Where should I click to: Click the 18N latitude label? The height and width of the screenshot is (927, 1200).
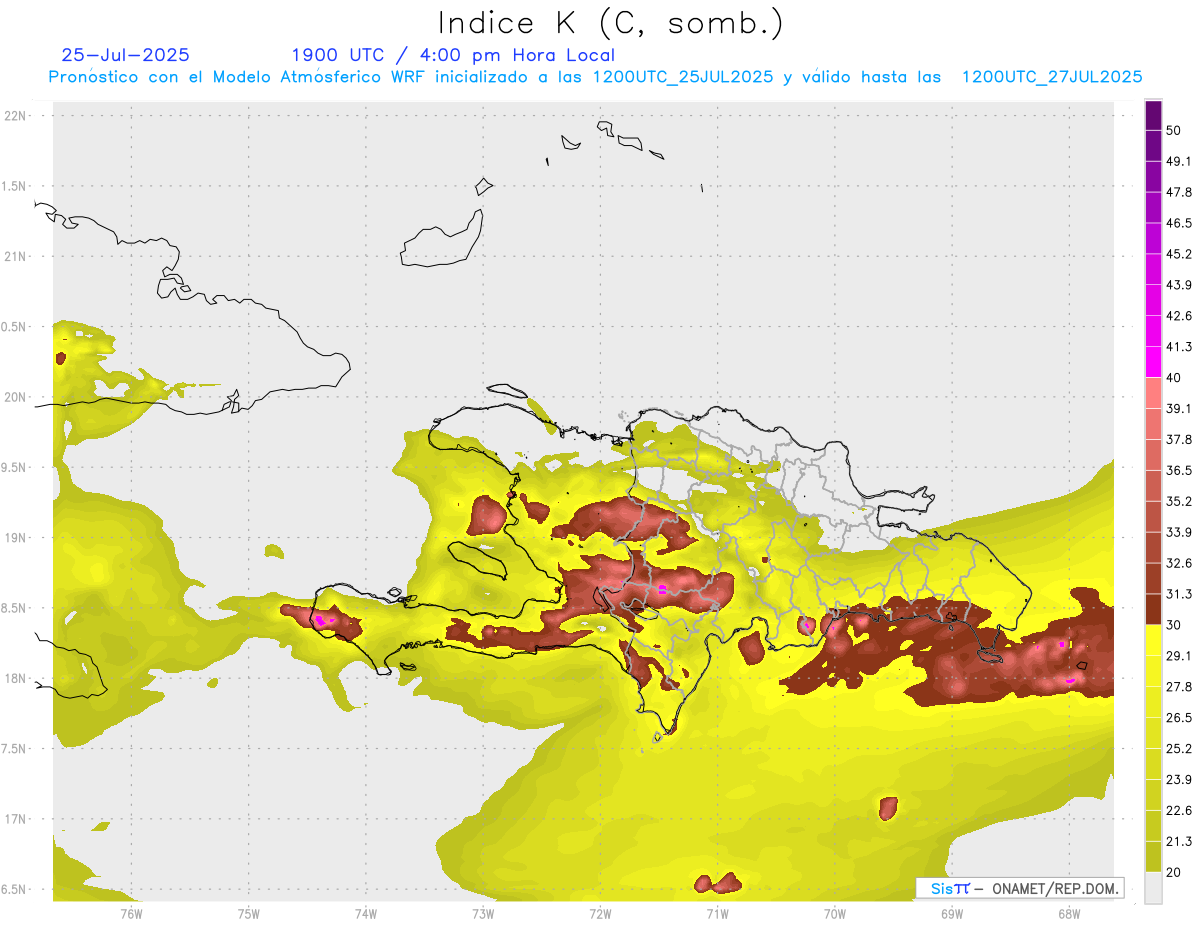click(16, 678)
